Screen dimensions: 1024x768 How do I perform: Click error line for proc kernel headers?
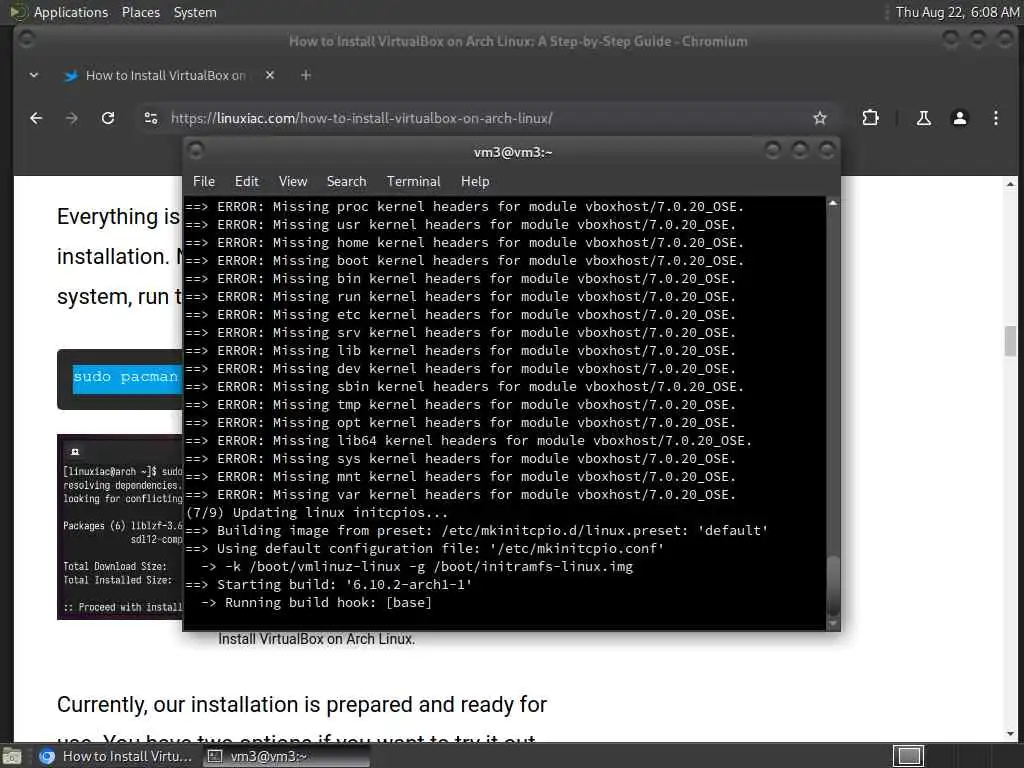[464, 206]
